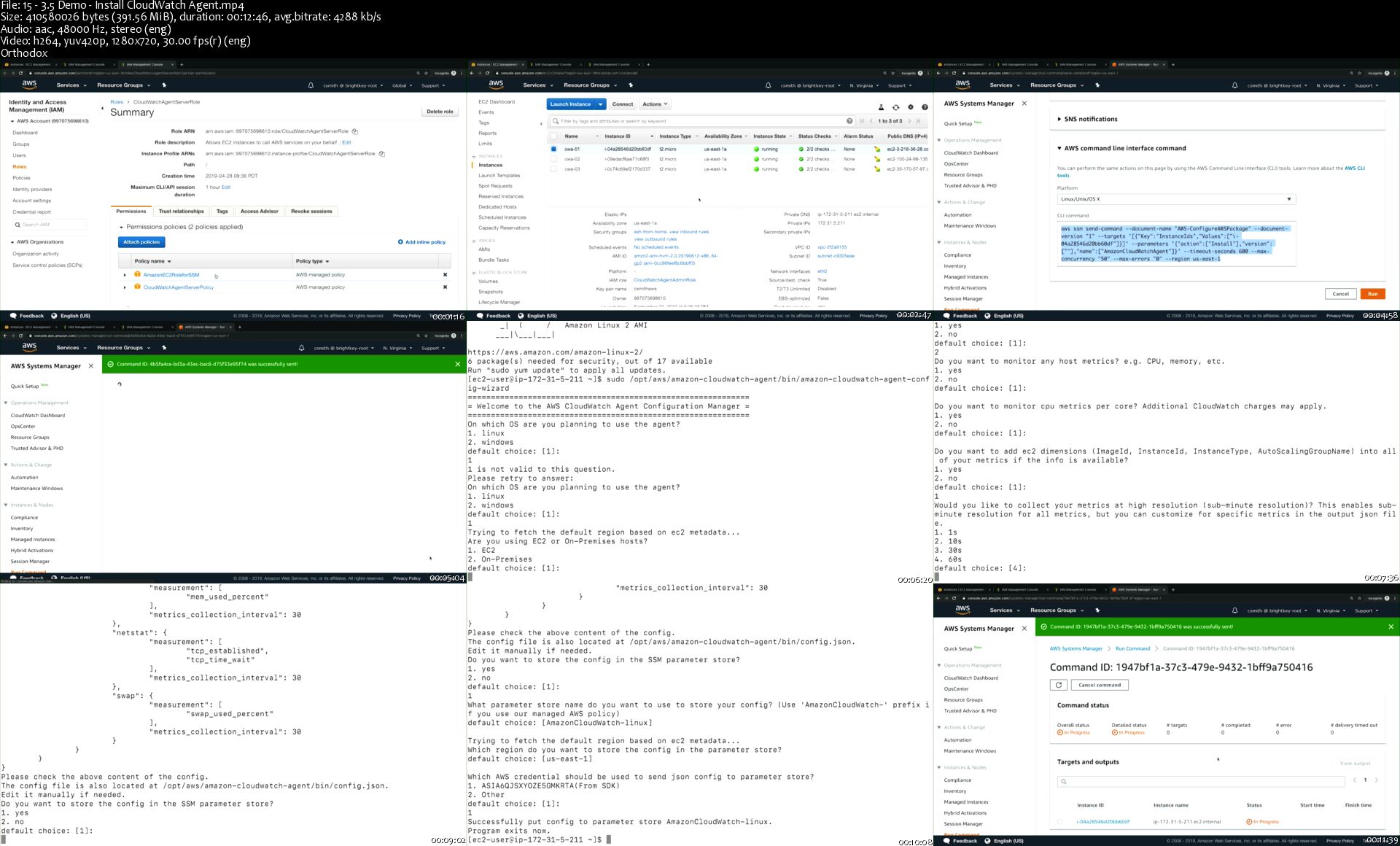The height and width of the screenshot is (846, 1400).
Task: Open the Platform Linux/Unix/OS X dropdown
Action: (x=1175, y=199)
